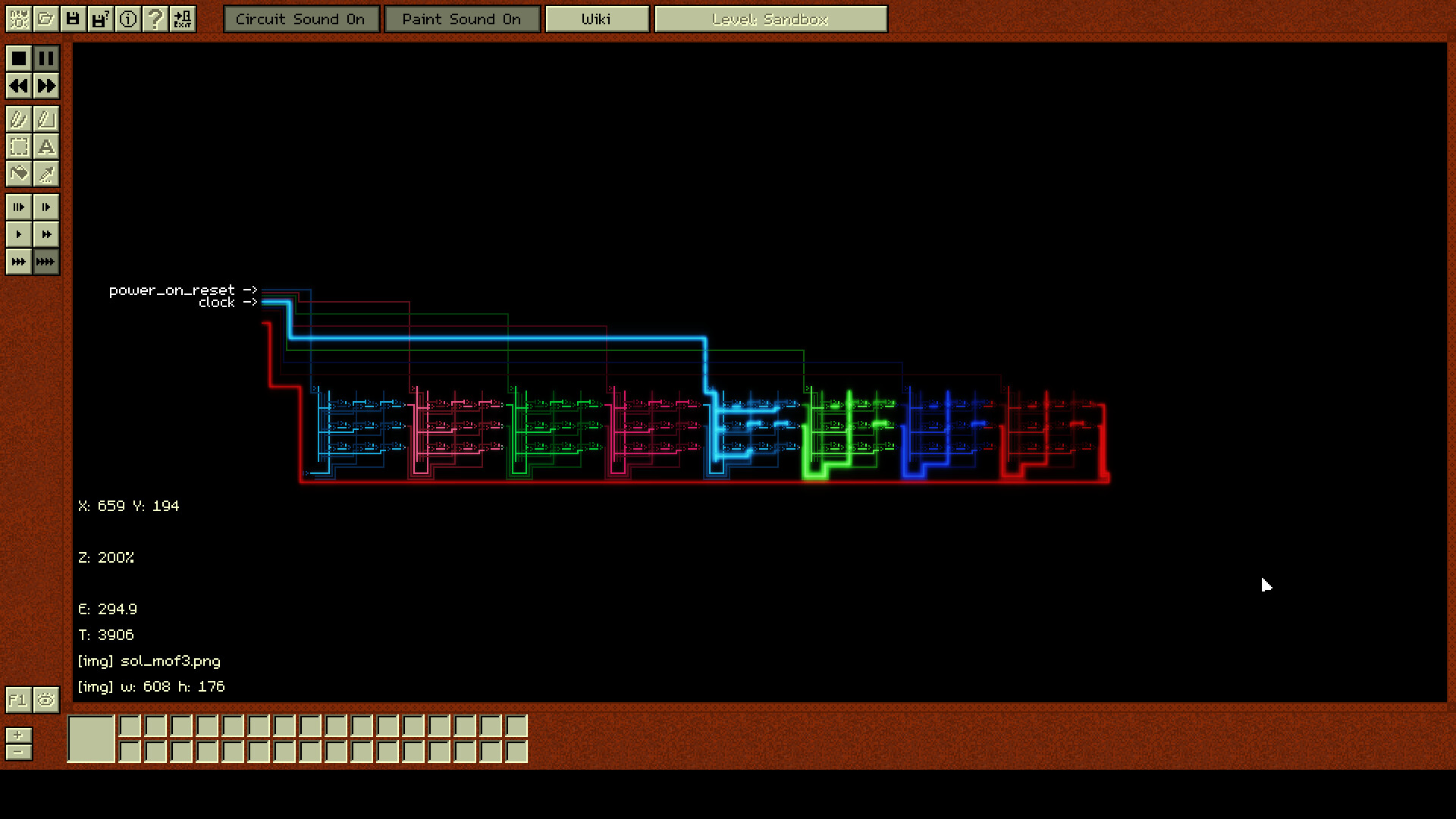Exit to the main menu
The width and height of the screenshot is (1456, 819).
(x=182, y=19)
